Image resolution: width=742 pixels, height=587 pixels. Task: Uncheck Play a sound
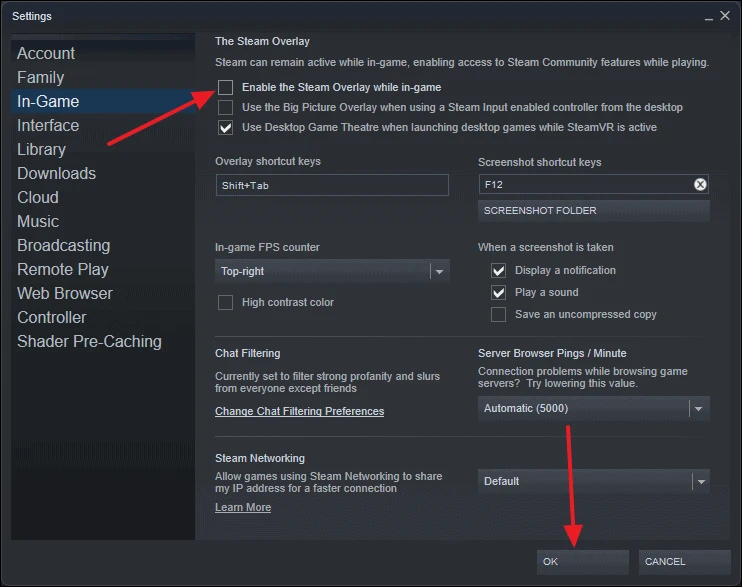498,292
